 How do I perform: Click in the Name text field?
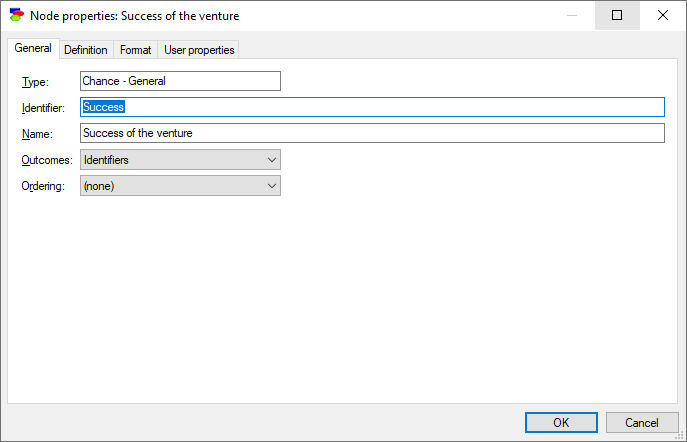click(x=372, y=133)
